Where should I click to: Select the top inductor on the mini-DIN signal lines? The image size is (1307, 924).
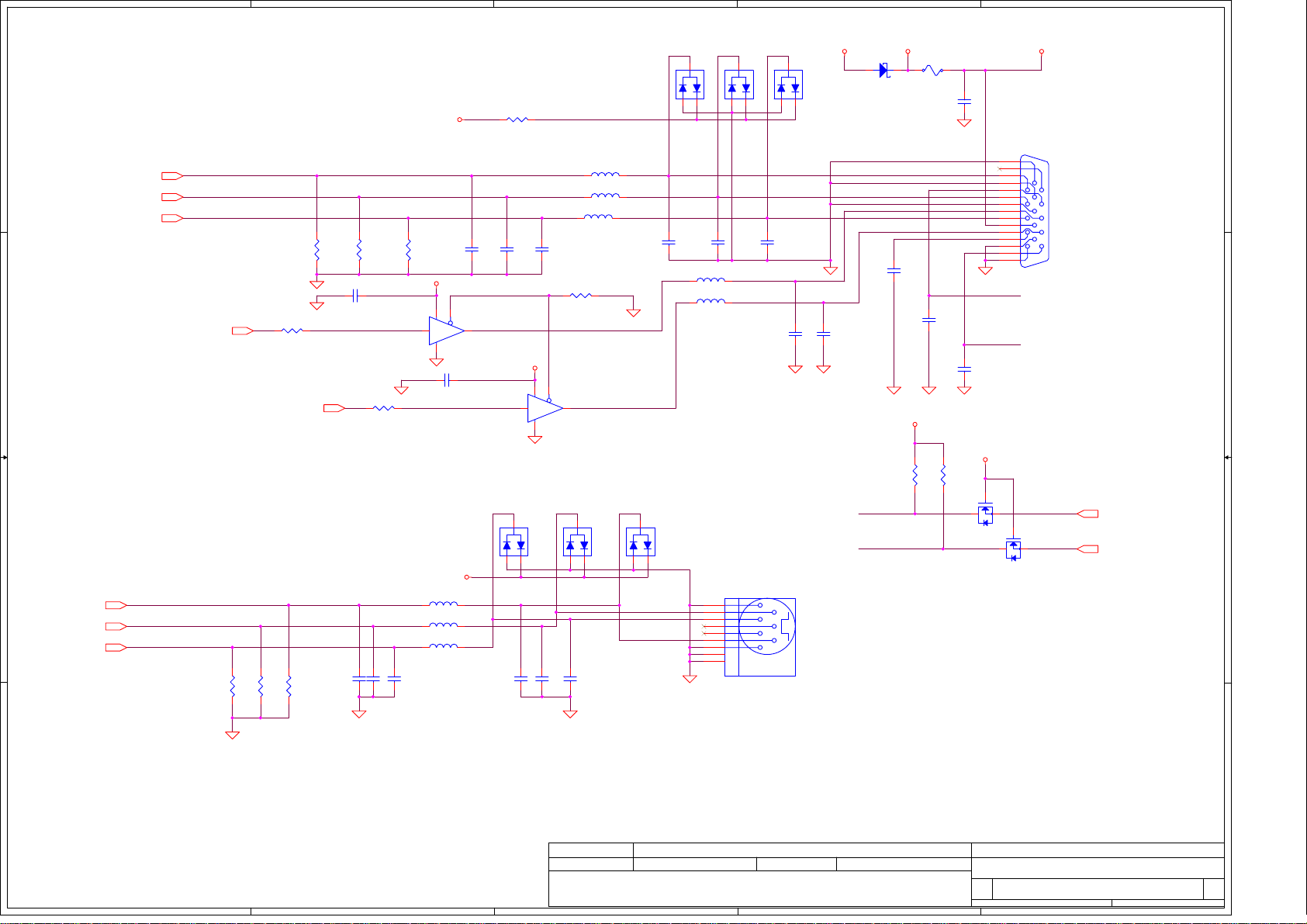pos(444,604)
